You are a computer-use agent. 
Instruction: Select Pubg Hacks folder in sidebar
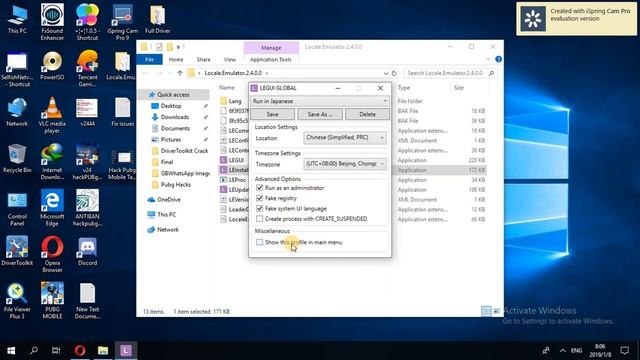(x=176, y=184)
